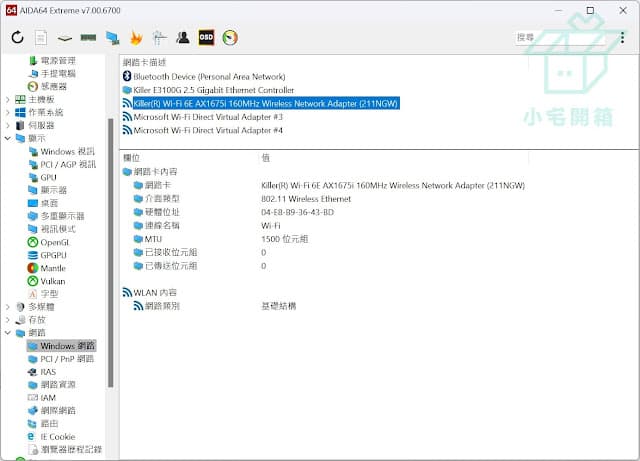
Task: Open the Report page icon
Action: tap(41, 38)
